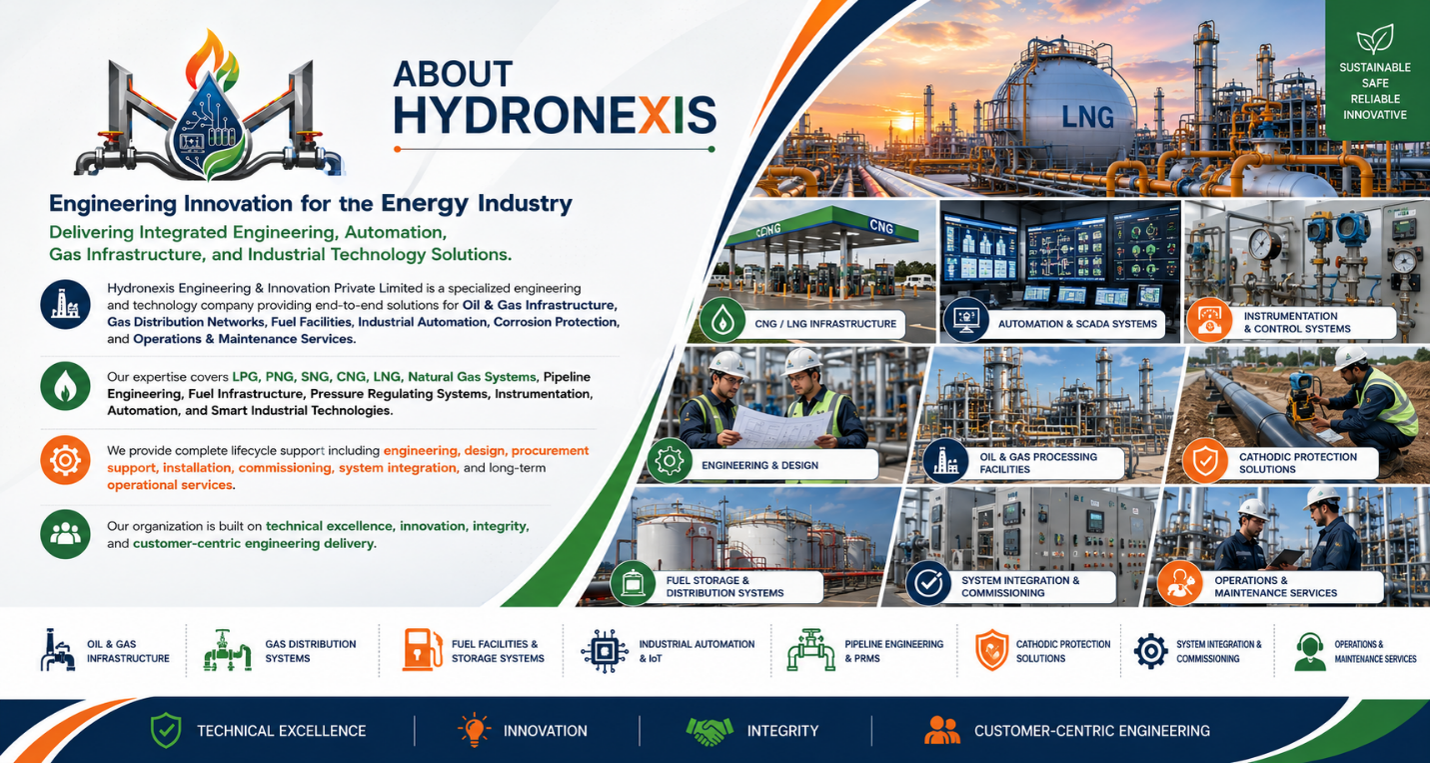Select the Industrial Automation & IoT chip icon
The height and width of the screenshot is (763, 1430).
click(x=603, y=651)
